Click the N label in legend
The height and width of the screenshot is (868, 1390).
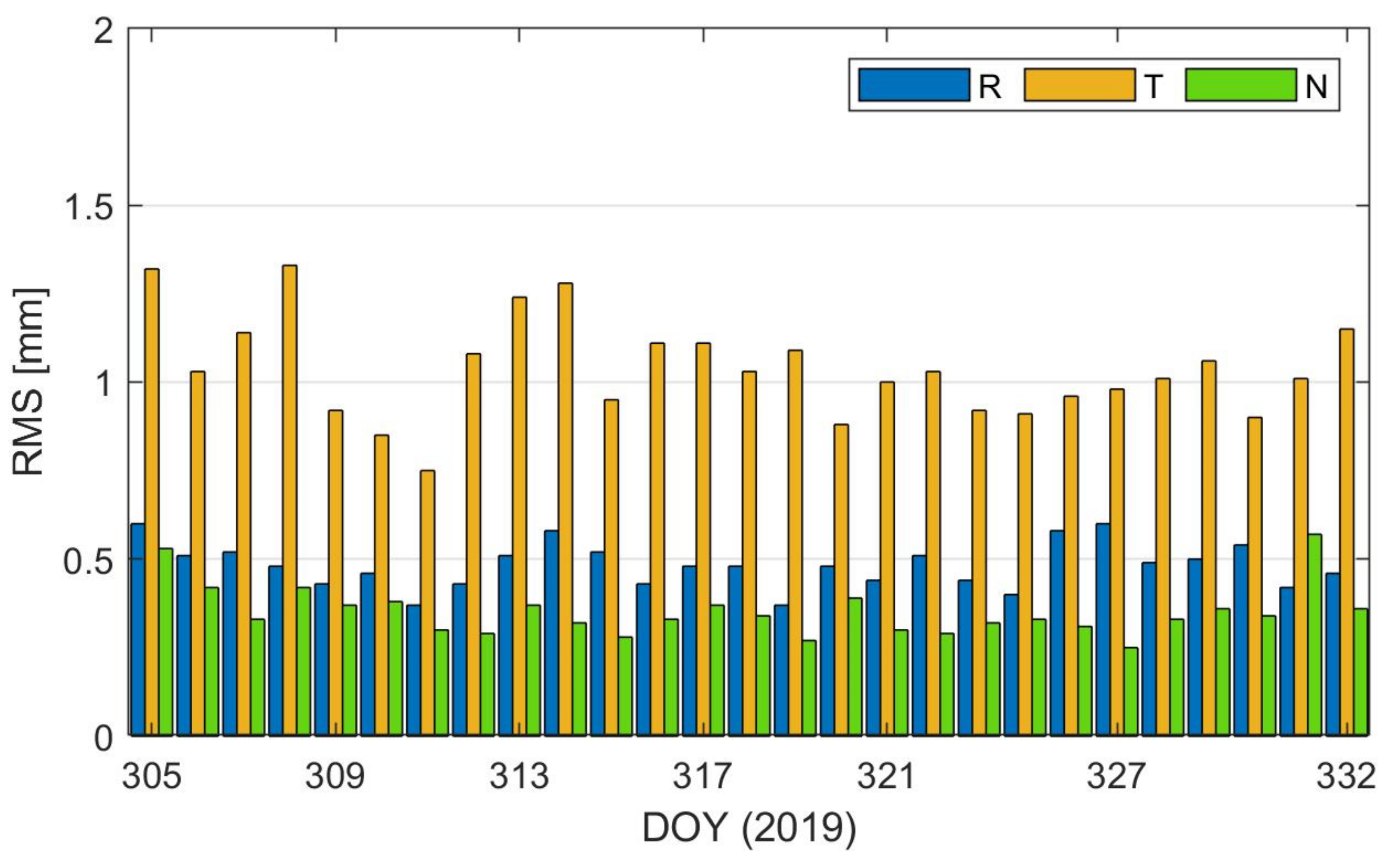tap(1316, 86)
